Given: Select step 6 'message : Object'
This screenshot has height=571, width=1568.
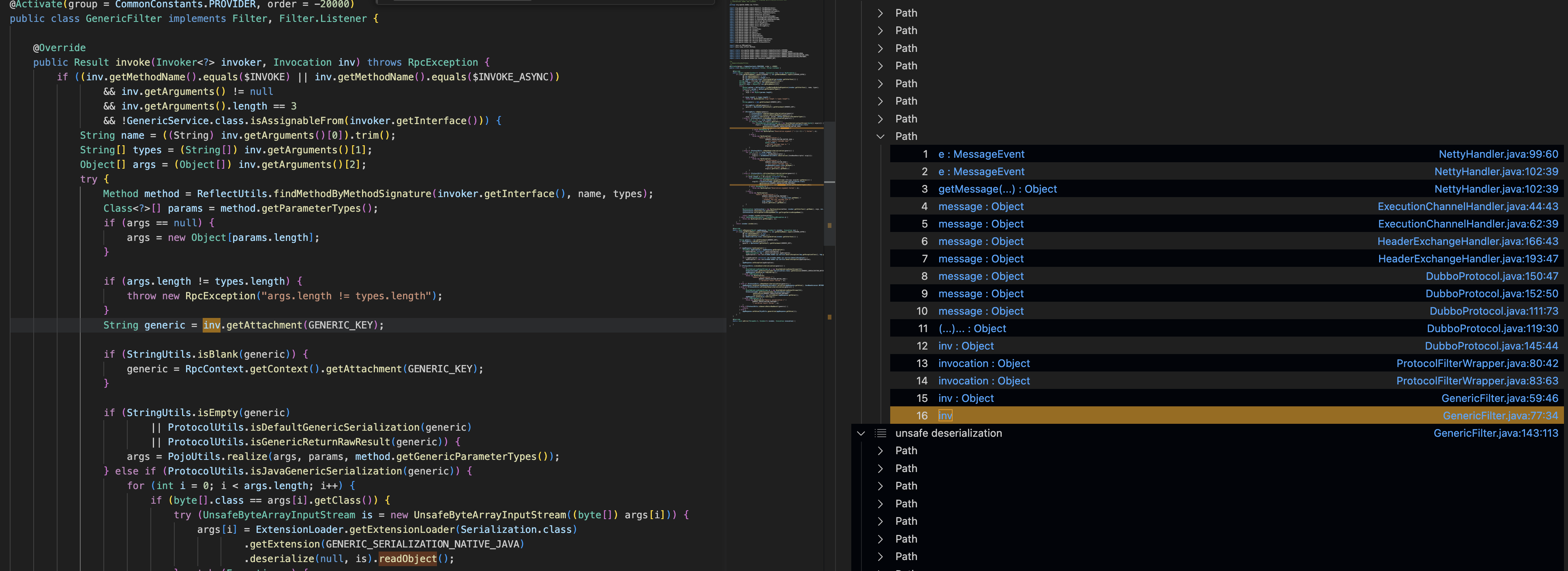Looking at the screenshot, I should pyautogui.click(x=981, y=242).
